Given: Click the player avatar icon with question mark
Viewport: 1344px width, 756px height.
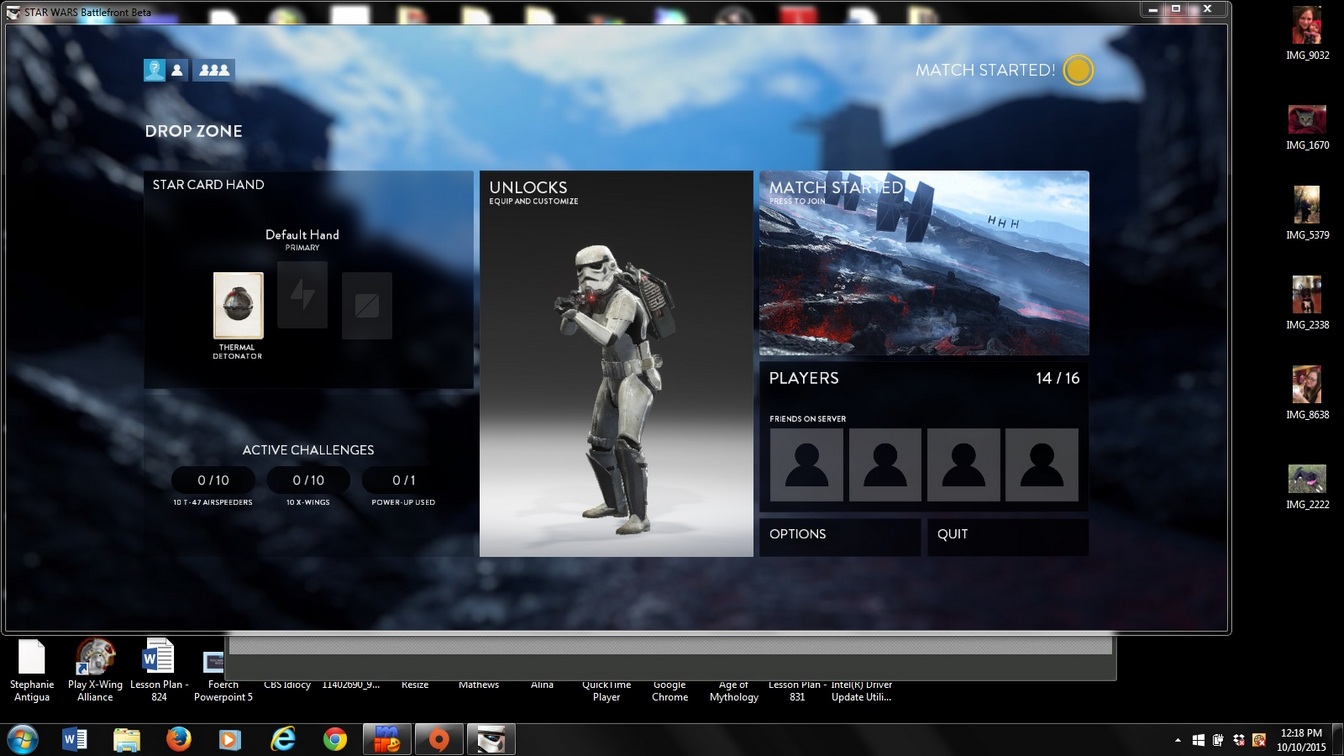Looking at the screenshot, I should 154,70.
